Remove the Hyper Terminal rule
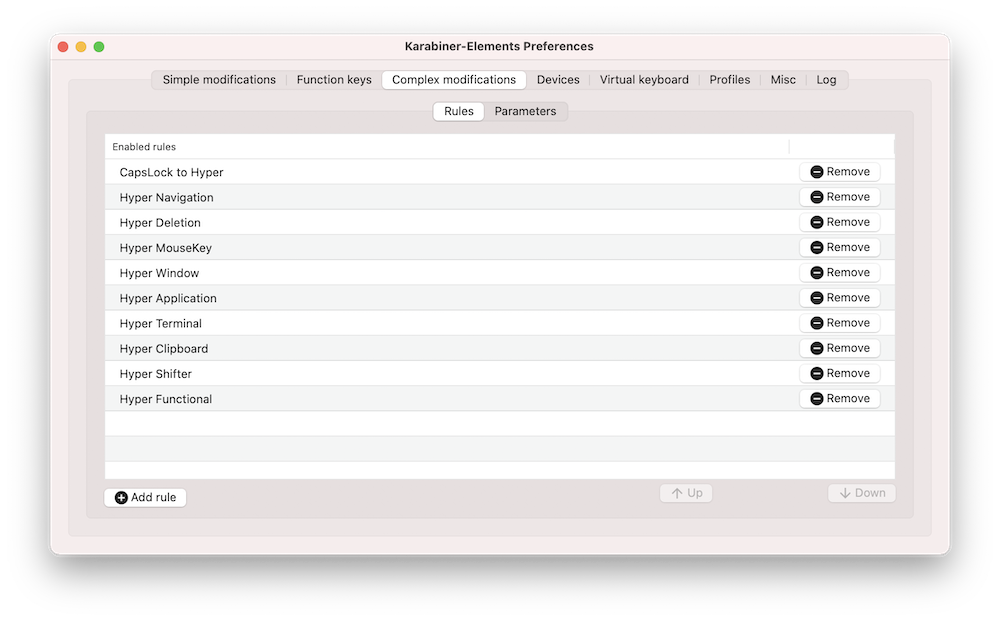The width and height of the screenshot is (1000, 621). click(x=840, y=323)
